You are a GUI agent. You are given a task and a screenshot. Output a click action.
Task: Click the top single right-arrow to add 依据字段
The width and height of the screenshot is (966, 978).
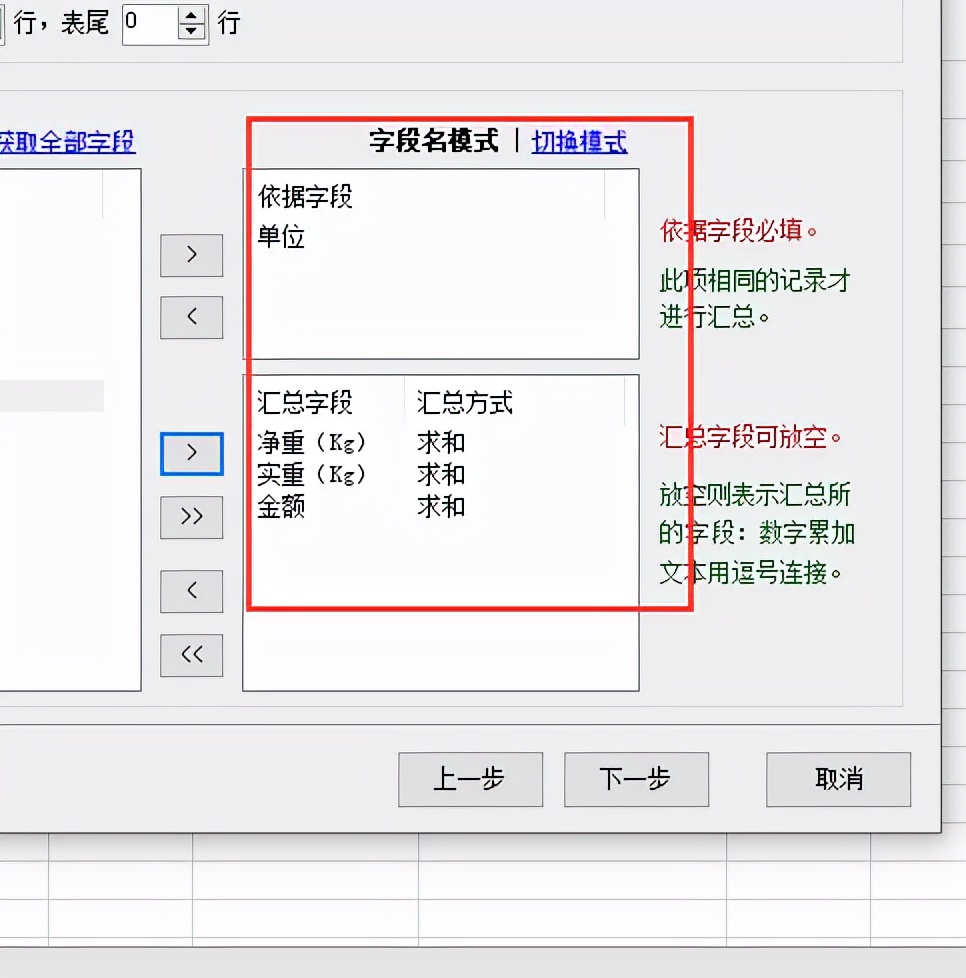point(191,255)
